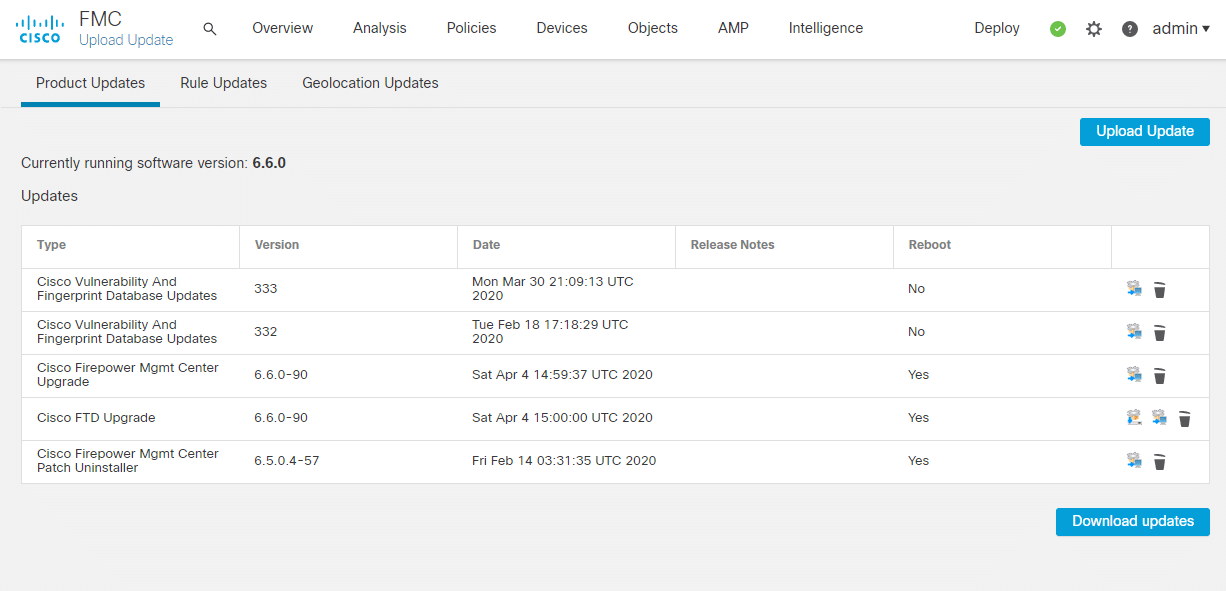Push the Cisco FTD Upgrade to devices
Viewport: 1226px width, 591px height.
(1134, 418)
